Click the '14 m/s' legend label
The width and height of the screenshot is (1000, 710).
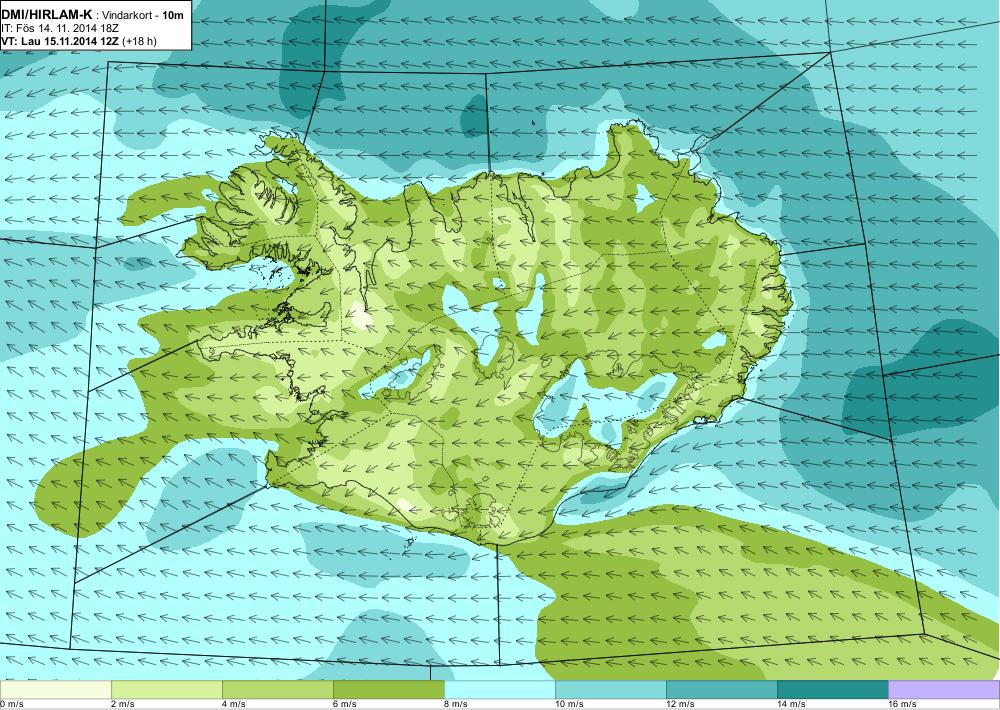pyautogui.click(x=791, y=704)
